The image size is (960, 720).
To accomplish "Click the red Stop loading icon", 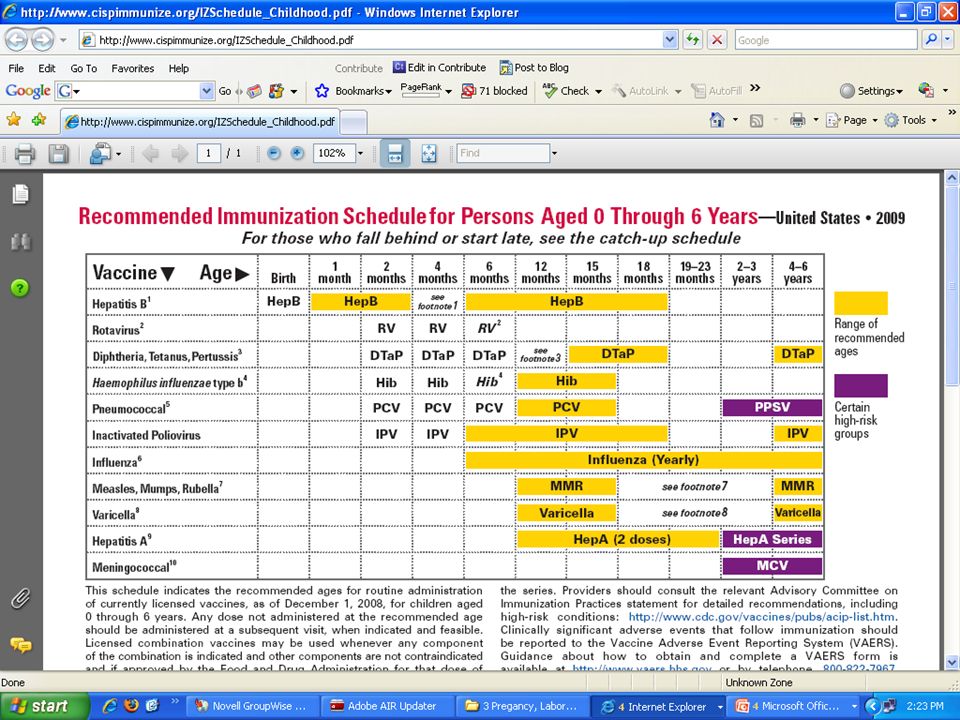I will point(716,40).
